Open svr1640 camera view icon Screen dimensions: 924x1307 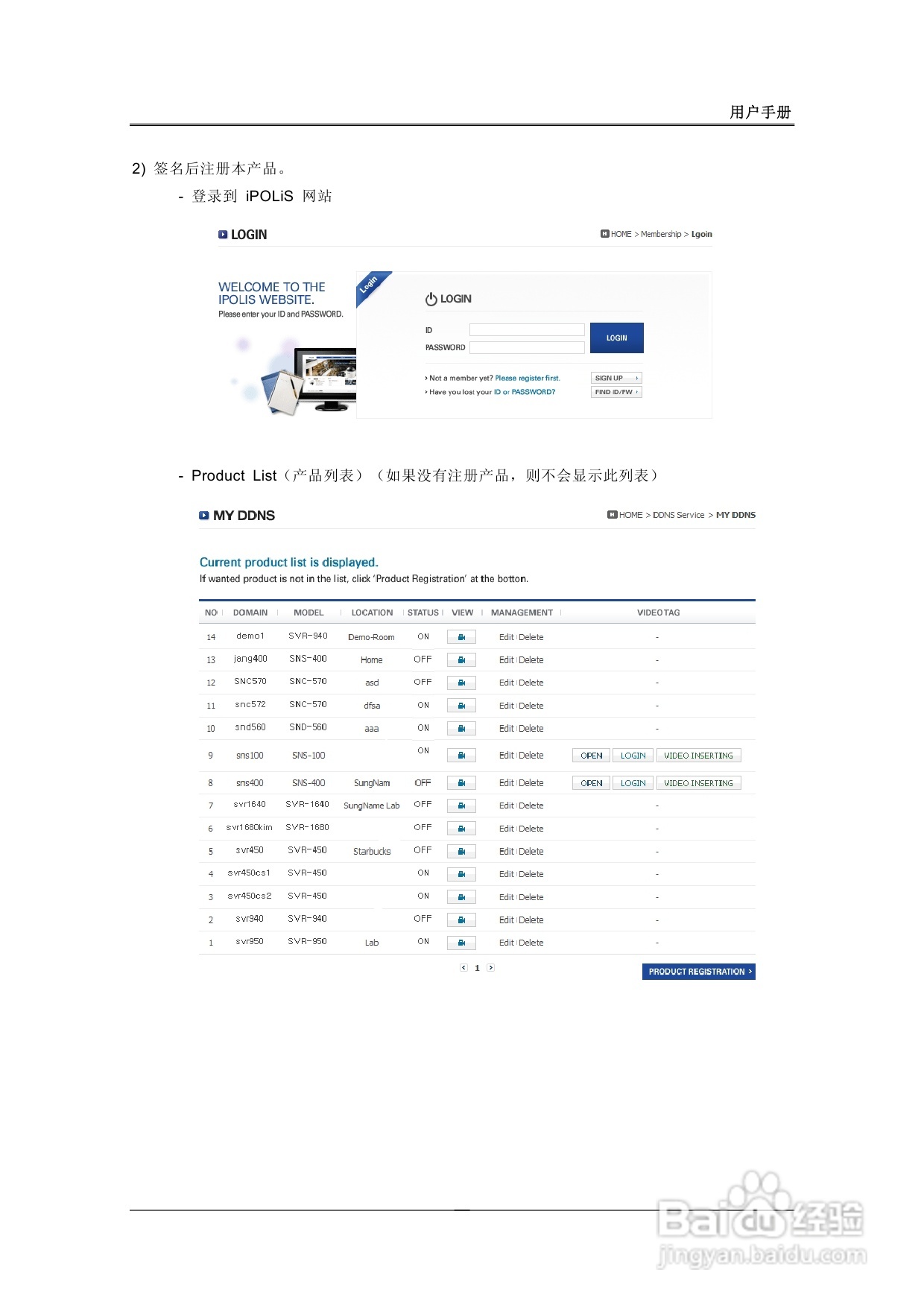[x=461, y=806]
